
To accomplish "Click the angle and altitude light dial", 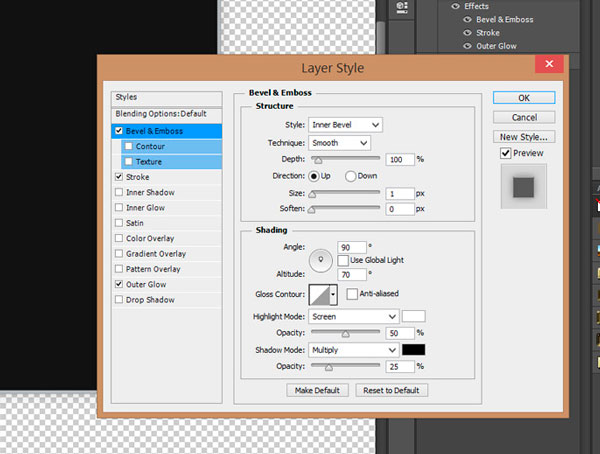I will click(321, 261).
